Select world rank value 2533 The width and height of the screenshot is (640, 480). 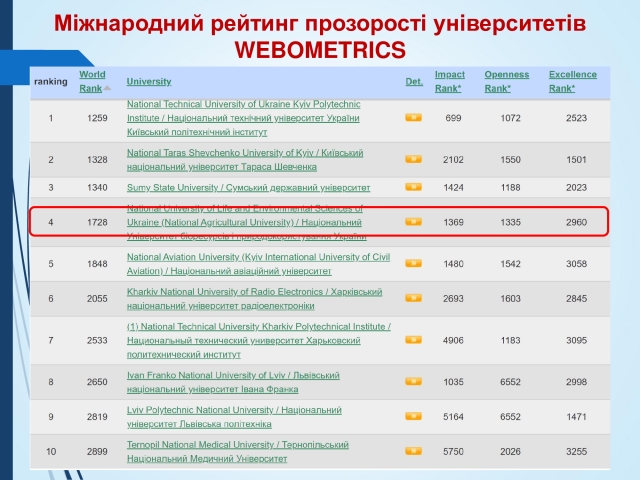click(x=97, y=340)
